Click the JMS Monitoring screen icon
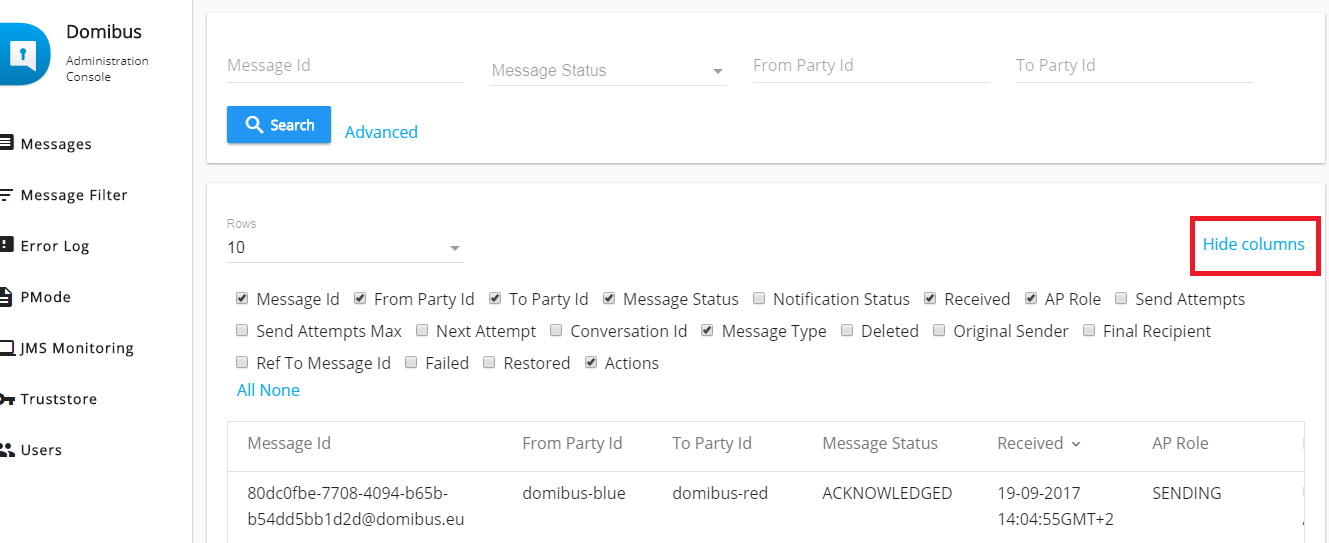The width and height of the screenshot is (1329, 543). [x=6, y=348]
